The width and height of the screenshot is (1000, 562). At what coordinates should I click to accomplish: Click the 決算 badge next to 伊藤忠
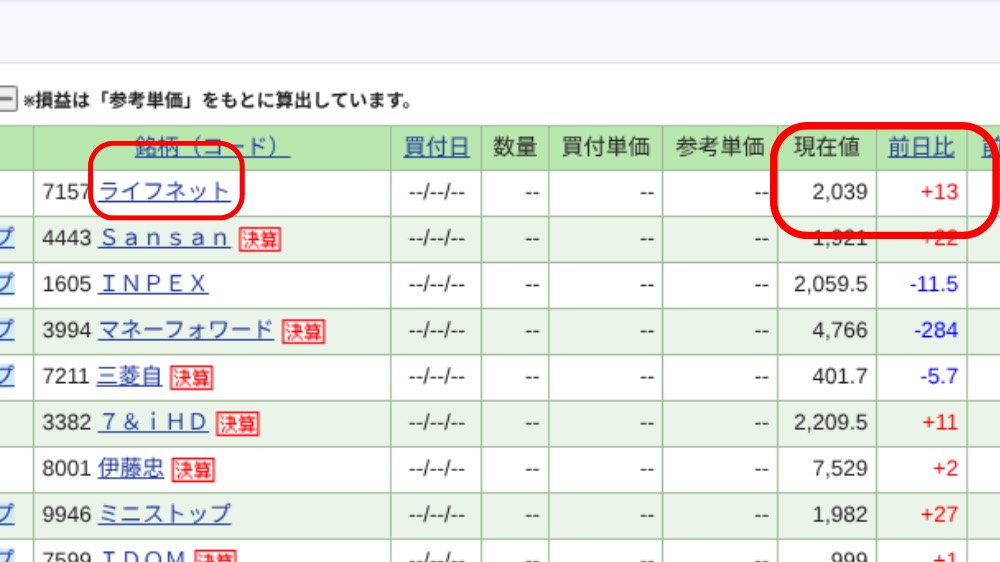click(193, 470)
